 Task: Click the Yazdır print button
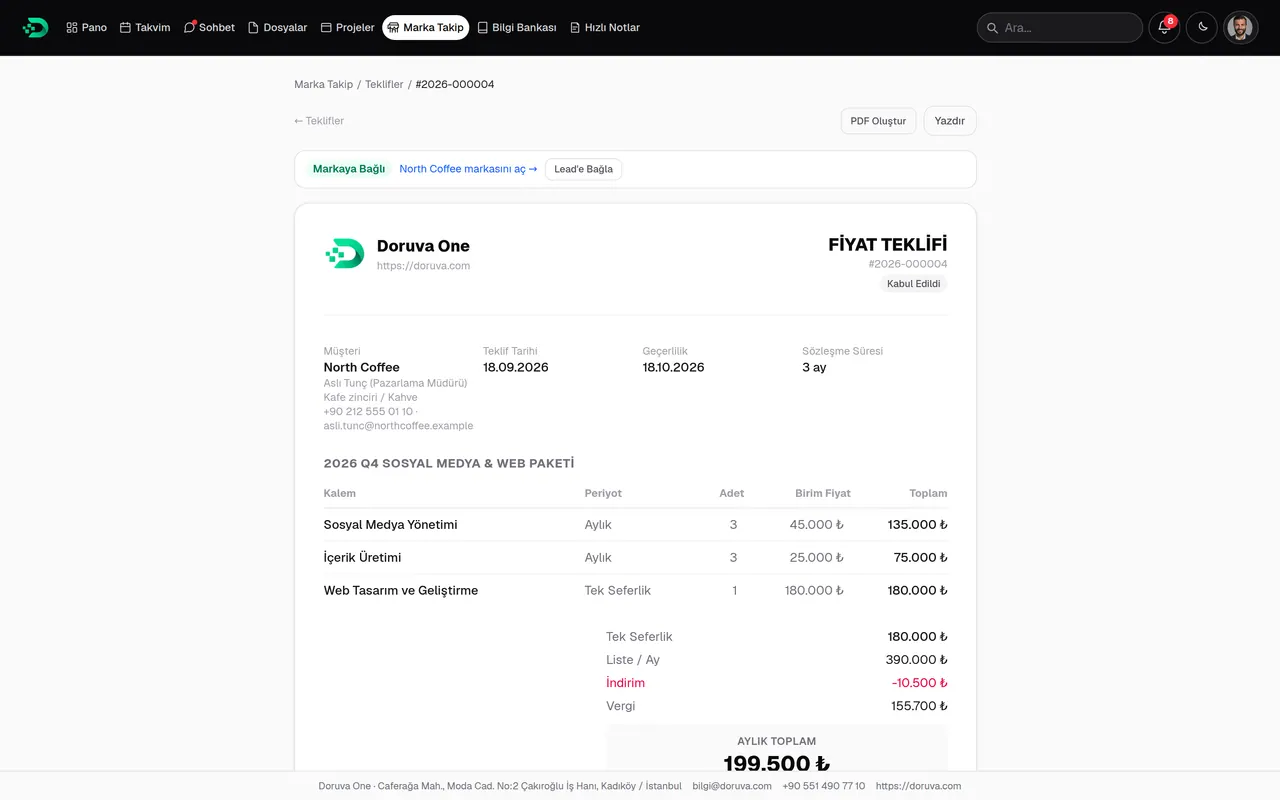tap(950, 121)
